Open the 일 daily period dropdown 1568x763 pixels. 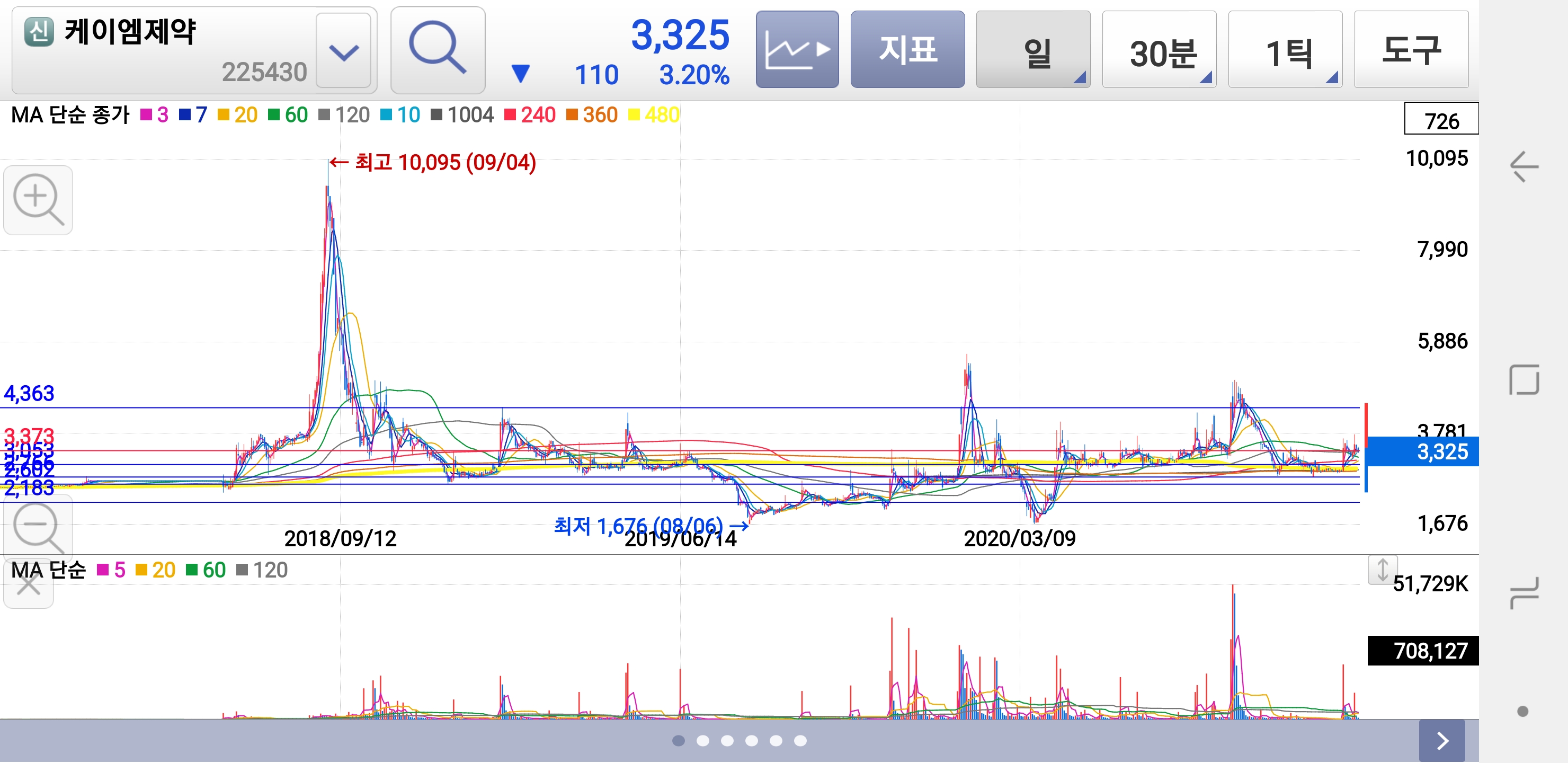point(1032,49)
